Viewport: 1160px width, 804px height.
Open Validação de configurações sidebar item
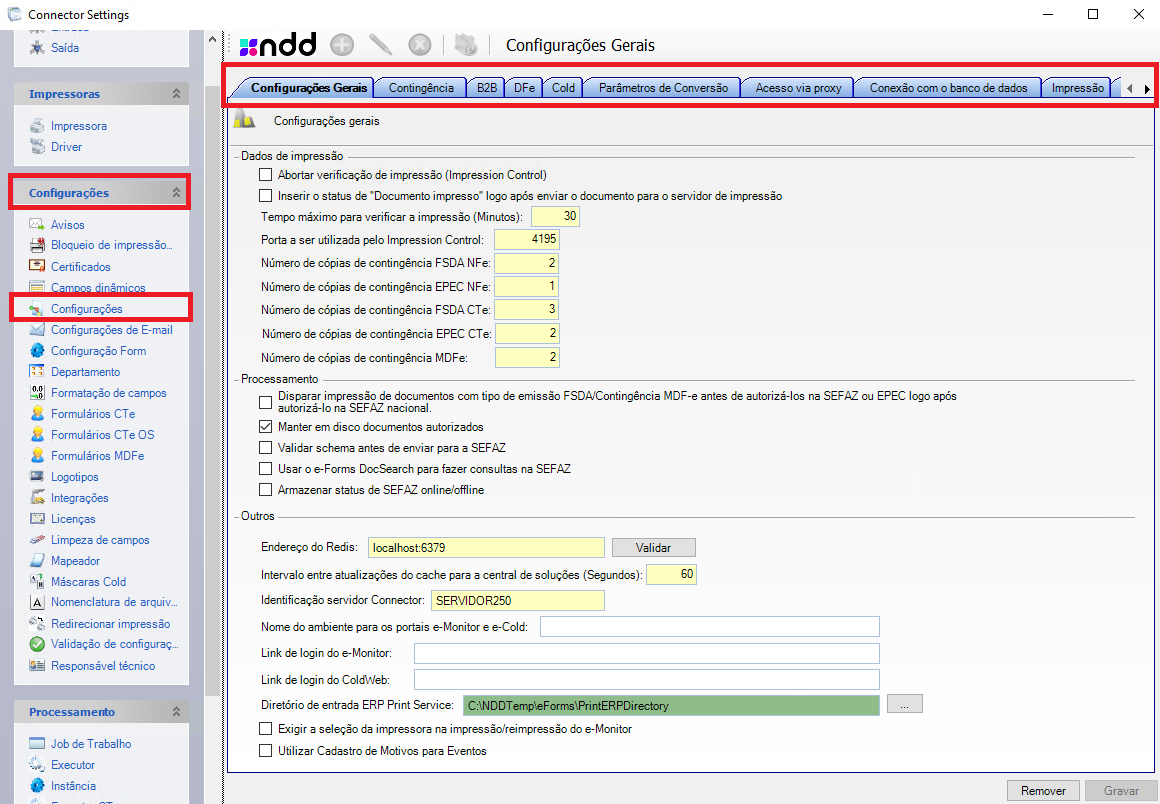[113, 645]
